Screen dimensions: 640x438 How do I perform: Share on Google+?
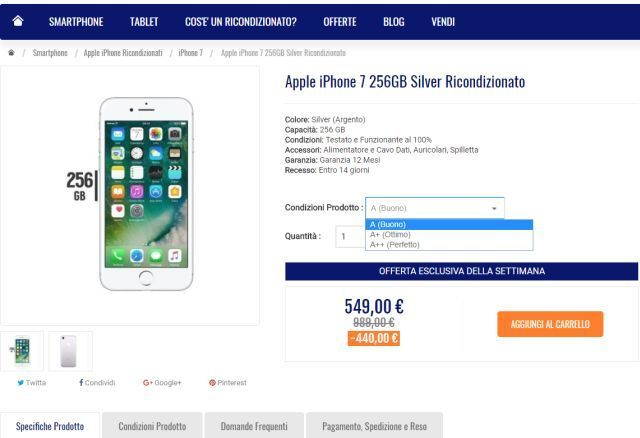click(162, 382)
